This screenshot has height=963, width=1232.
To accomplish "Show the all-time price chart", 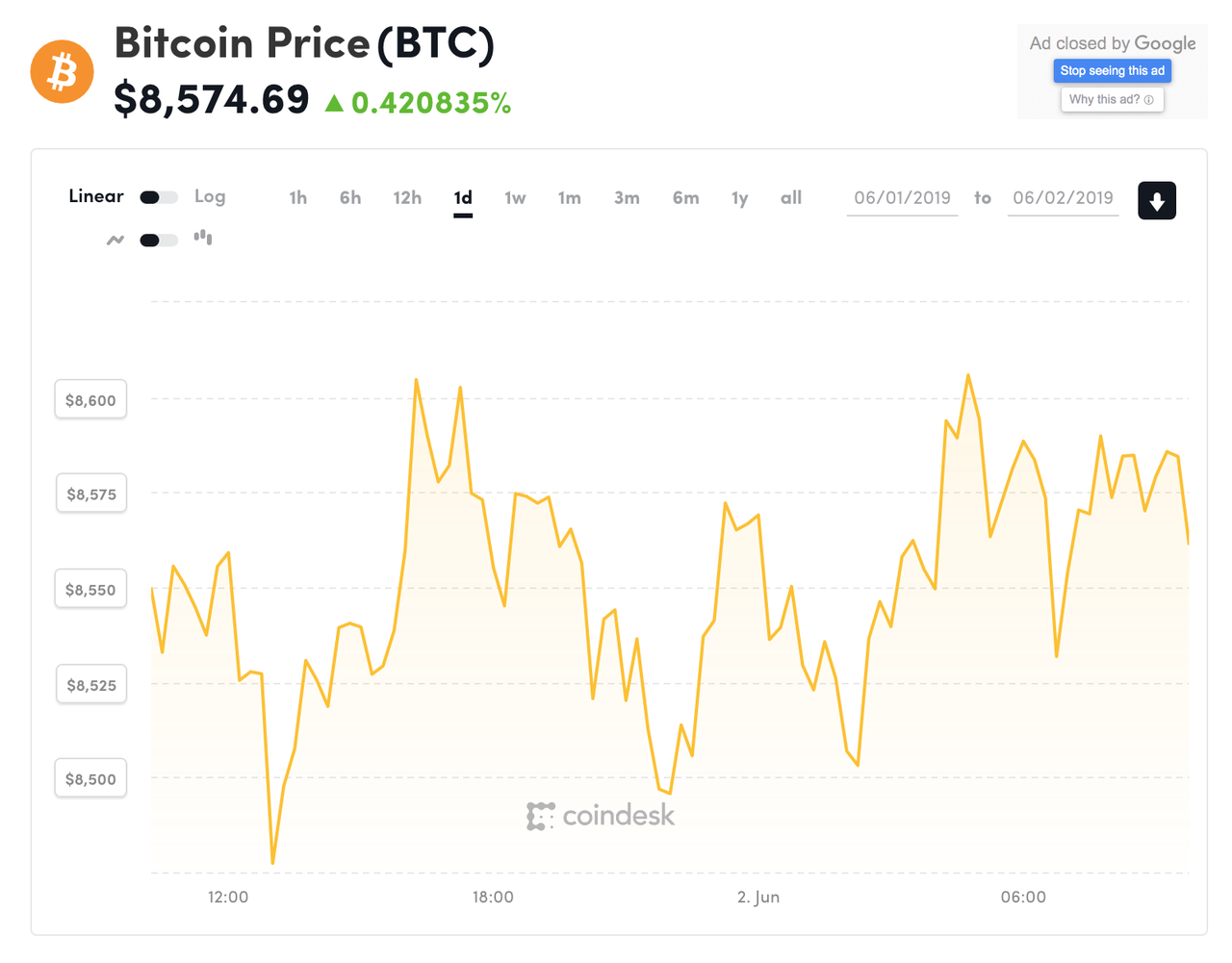I will coord(791,197).
